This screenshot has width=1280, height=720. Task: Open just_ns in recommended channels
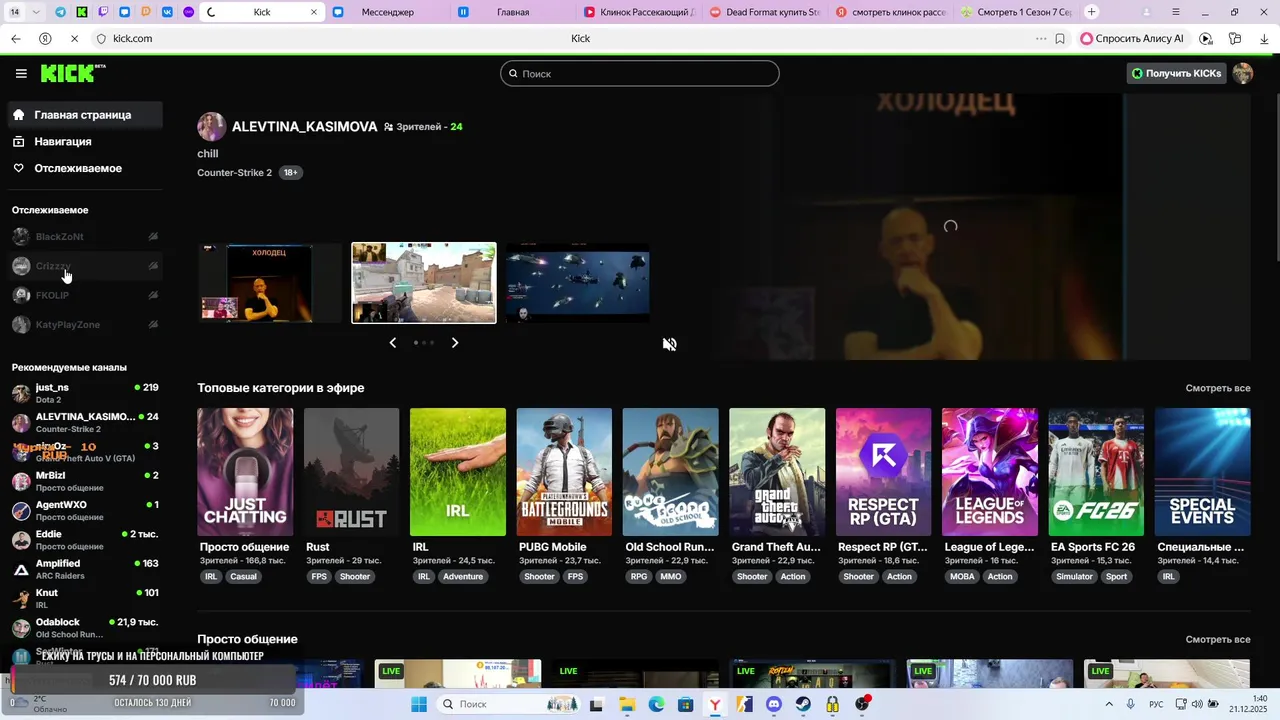click(86, 393)
